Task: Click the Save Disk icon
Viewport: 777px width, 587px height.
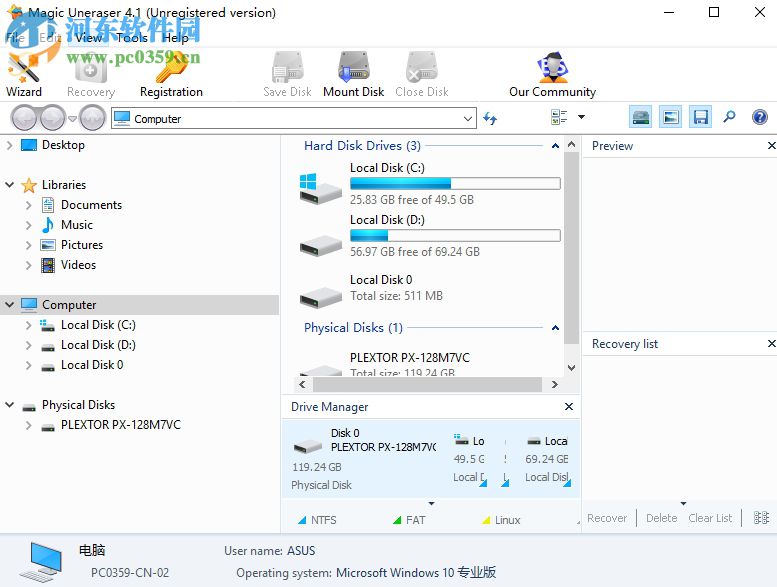Action: [x=287, y=74]
